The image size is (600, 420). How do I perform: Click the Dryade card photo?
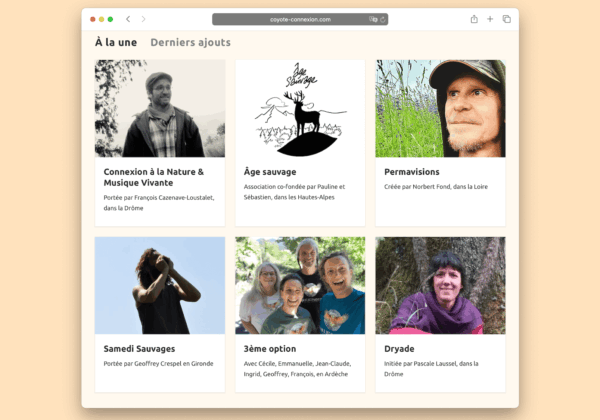click(440, 285)
